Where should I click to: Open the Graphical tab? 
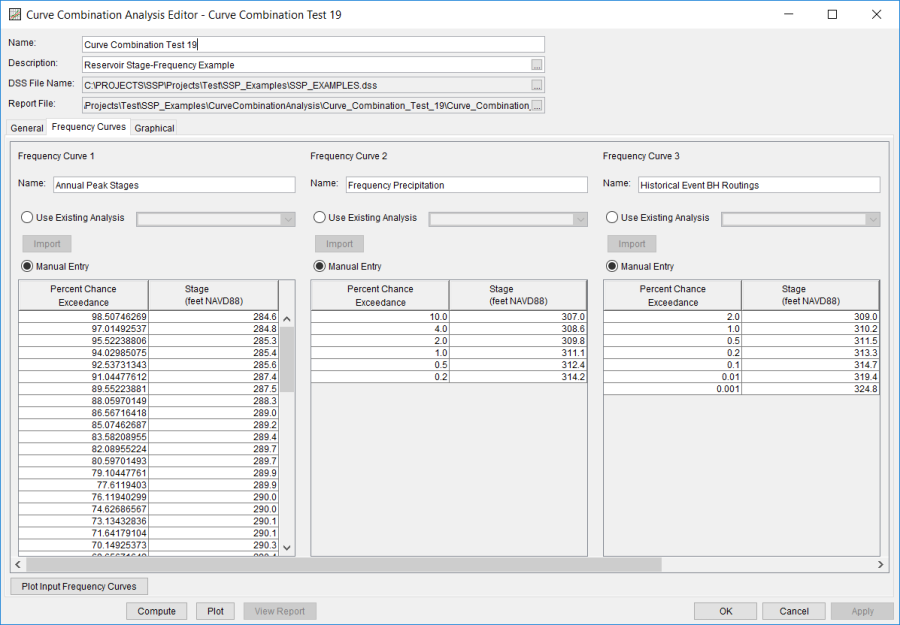click(x=153, y=128)
